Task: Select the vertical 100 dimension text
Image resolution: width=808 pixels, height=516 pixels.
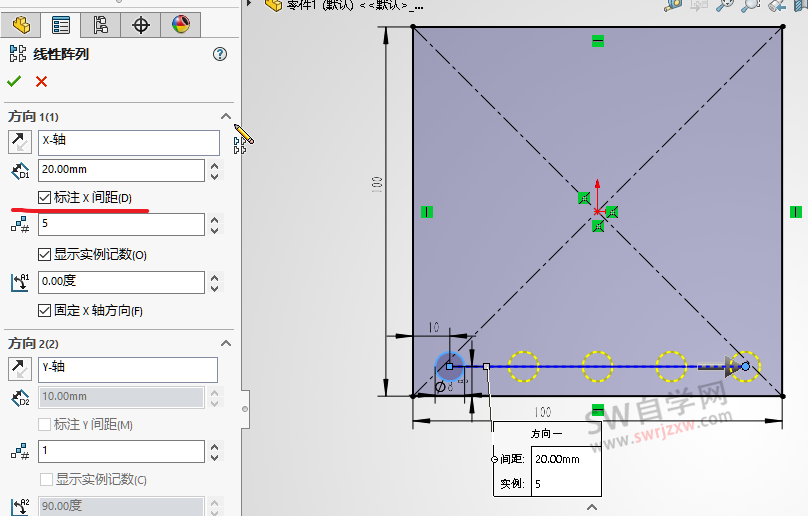Action: [x=377, y=185]
